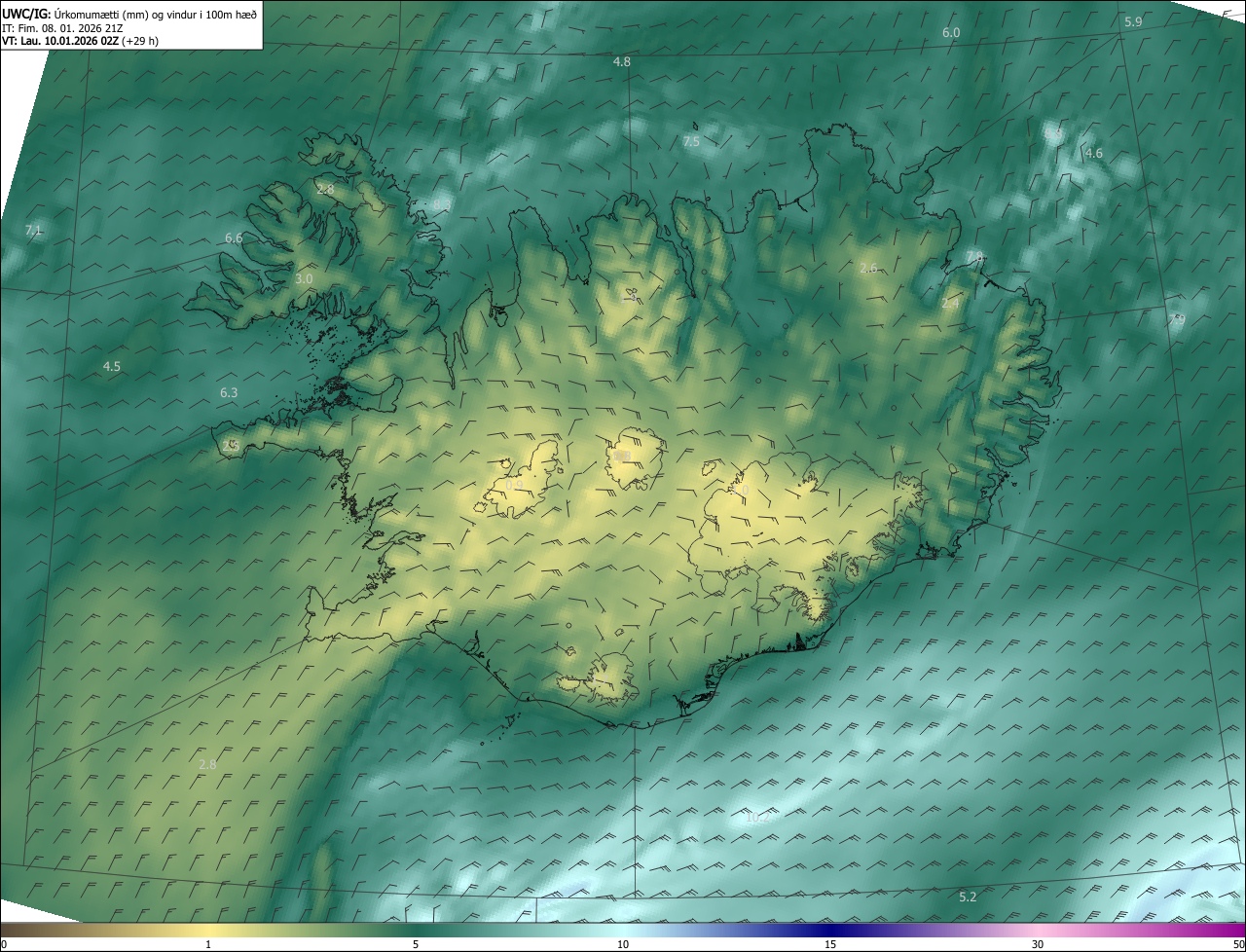
Task: Select the 10.2 value label
Action: [x=756, y=818]
